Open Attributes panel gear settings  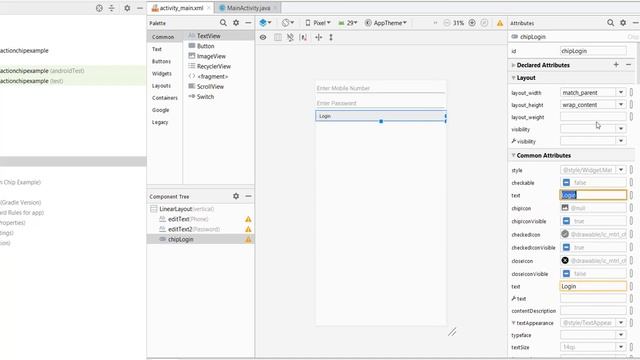tap(623, 23)
